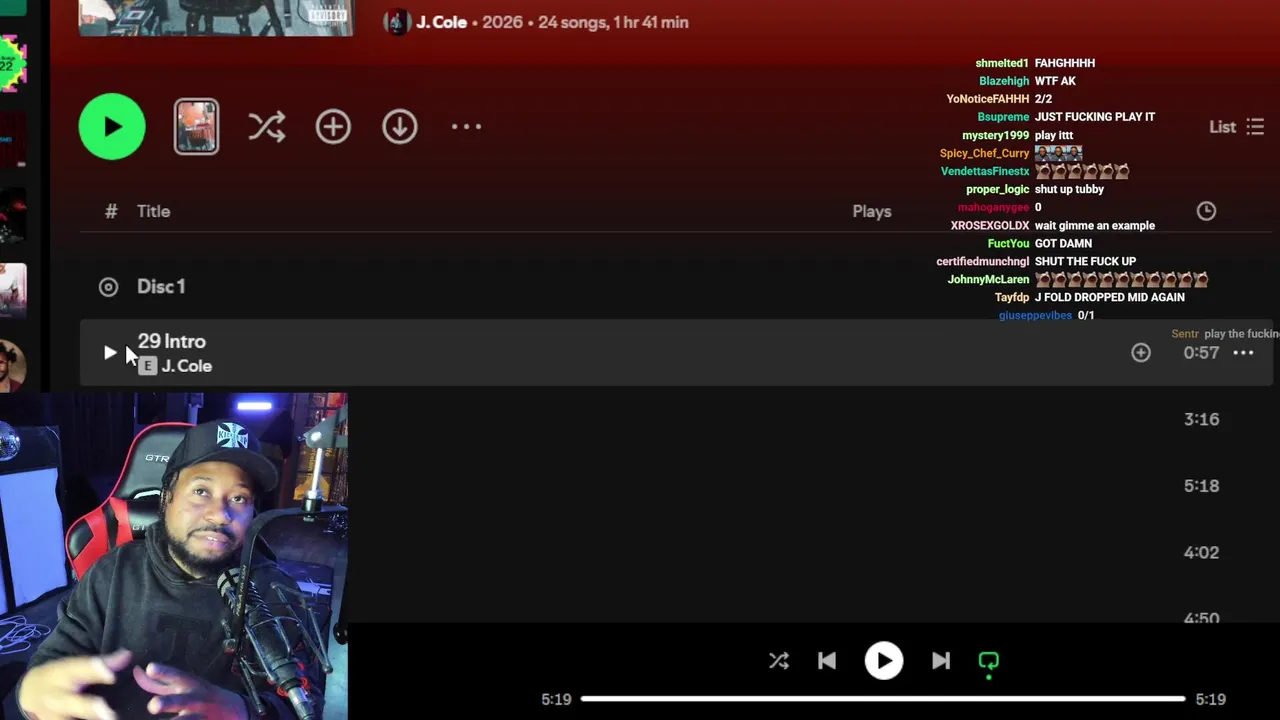Click Blazehigh username in chat
The image size is (1280, 720).
1004,81
